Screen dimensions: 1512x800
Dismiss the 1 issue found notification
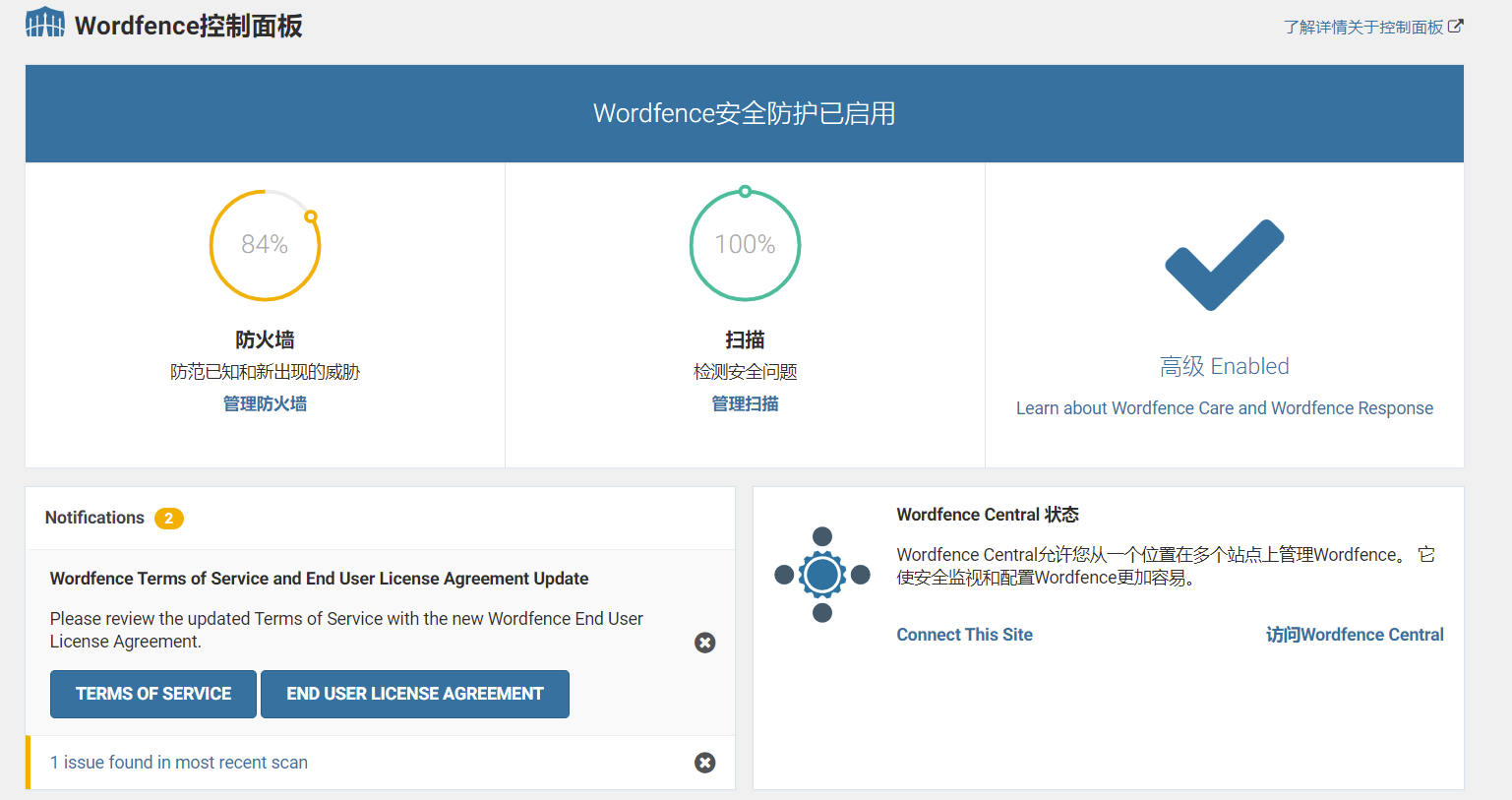pos(705,763)
